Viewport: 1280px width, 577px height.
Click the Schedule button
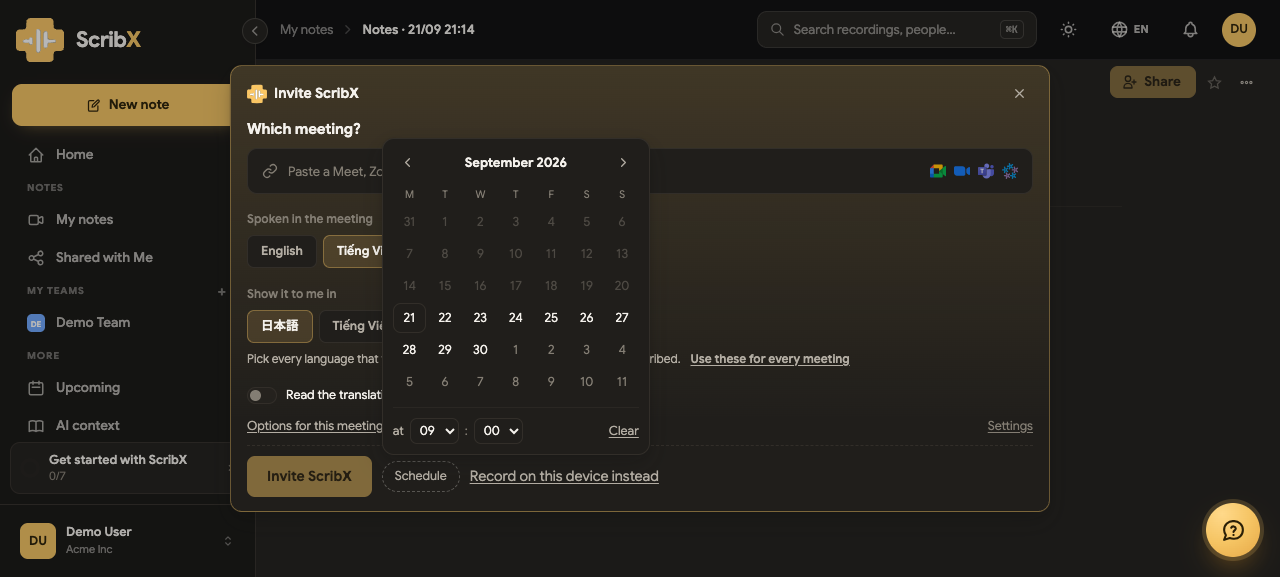[x=420, y=477]
